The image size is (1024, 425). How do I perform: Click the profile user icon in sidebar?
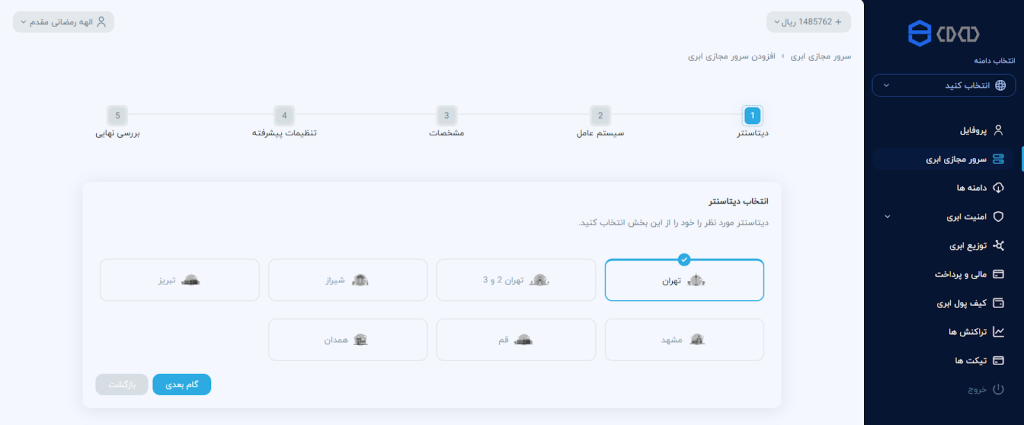click(x=997, y=130)
